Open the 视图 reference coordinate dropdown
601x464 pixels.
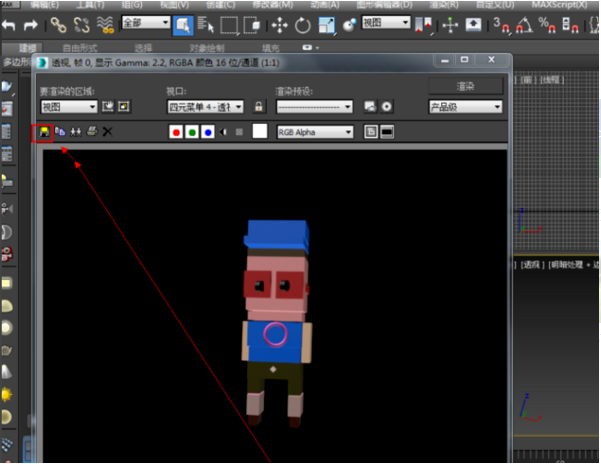[x=386, y=22]
